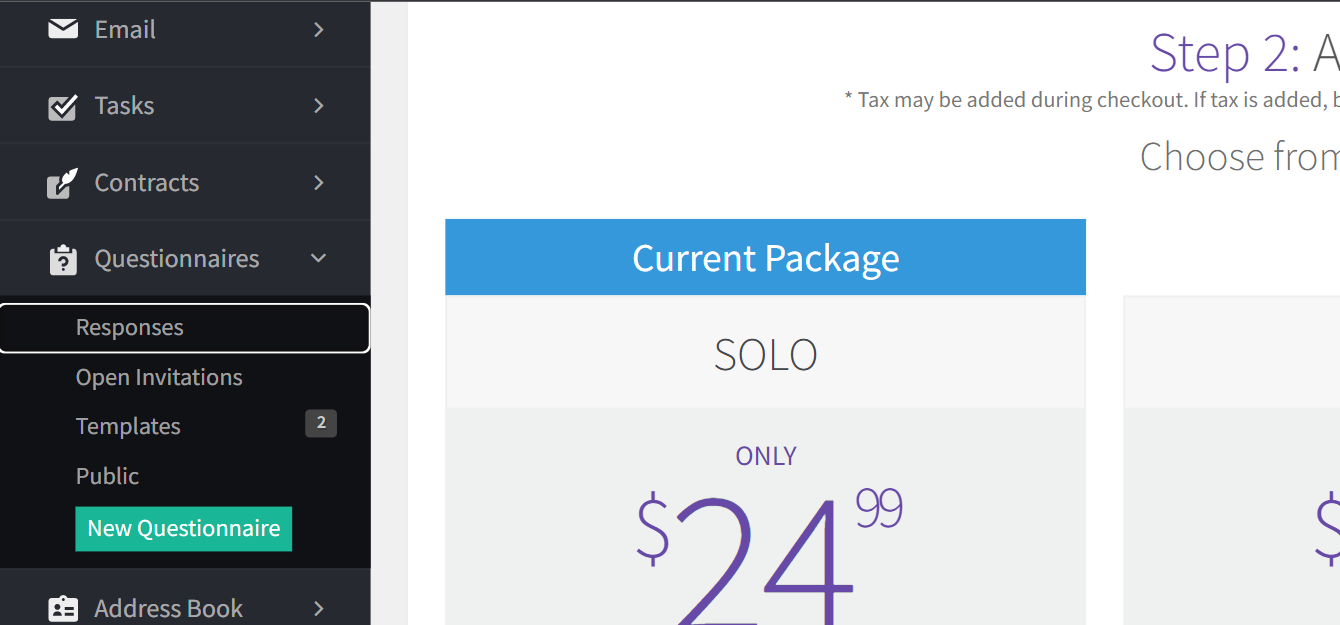View Public questionnaires
Screen dimensions: 1340x625
[107, 476]
